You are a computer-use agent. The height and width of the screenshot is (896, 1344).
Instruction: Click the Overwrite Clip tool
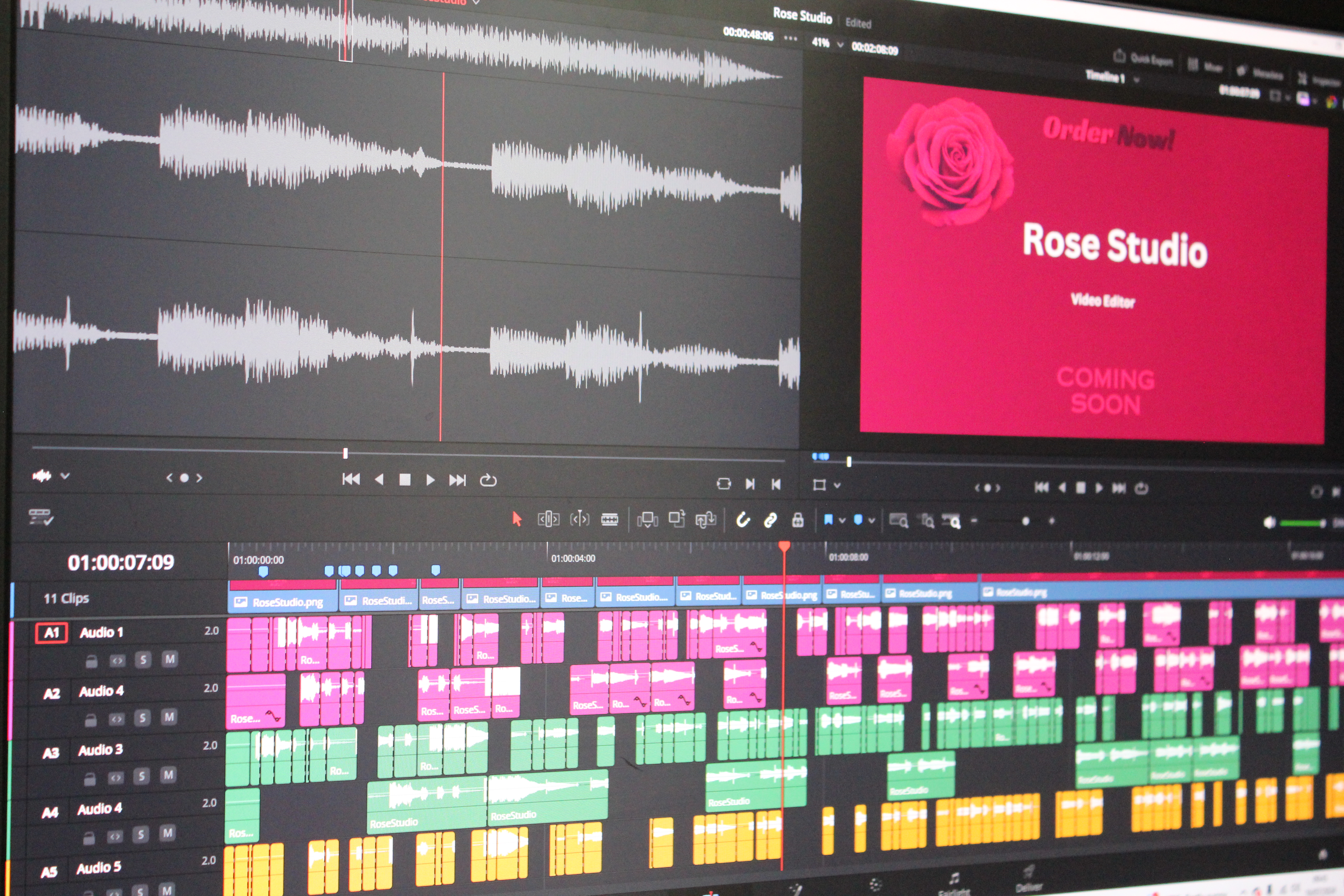677,519
